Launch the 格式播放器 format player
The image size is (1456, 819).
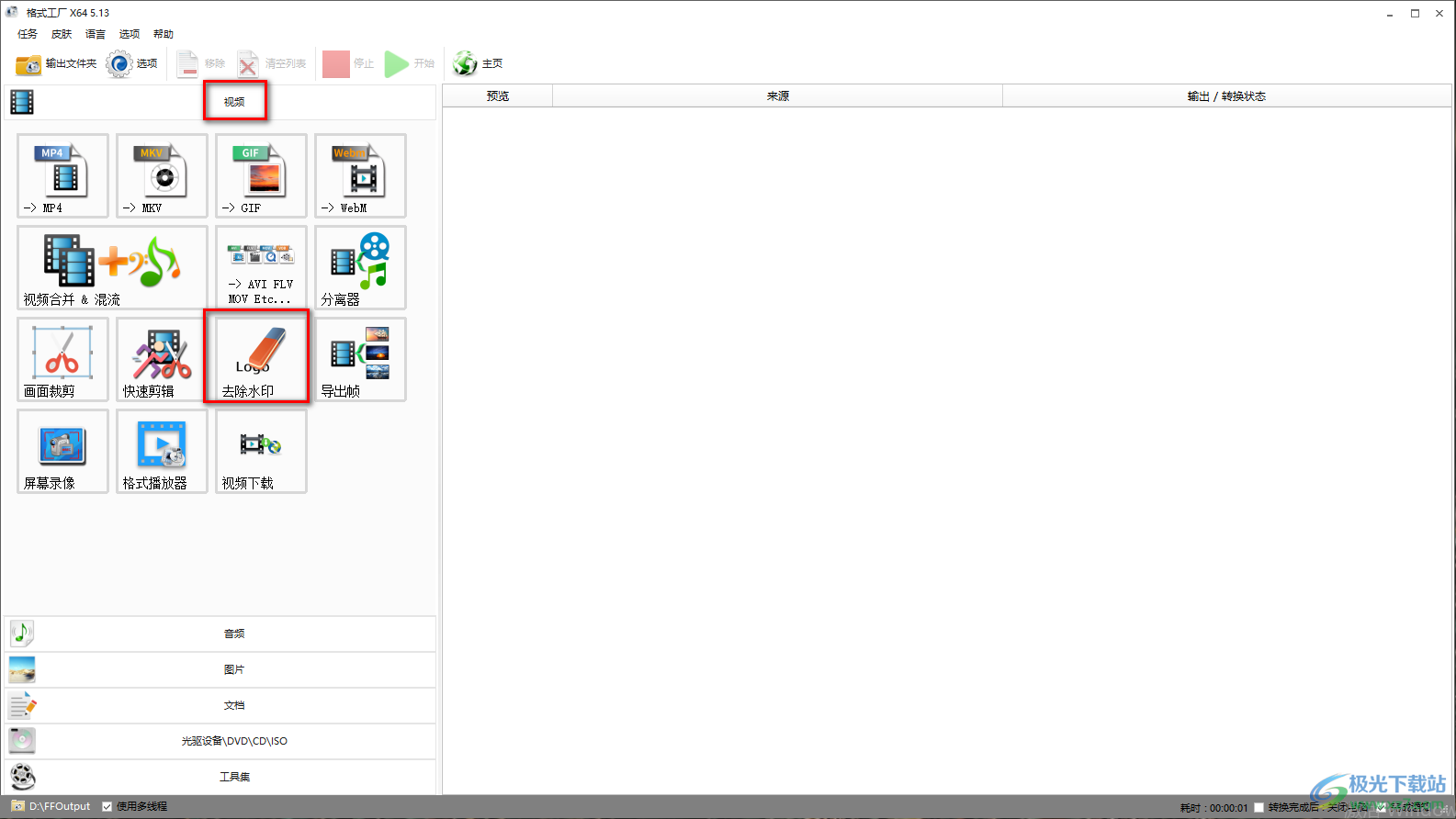(x=162, y=451)
